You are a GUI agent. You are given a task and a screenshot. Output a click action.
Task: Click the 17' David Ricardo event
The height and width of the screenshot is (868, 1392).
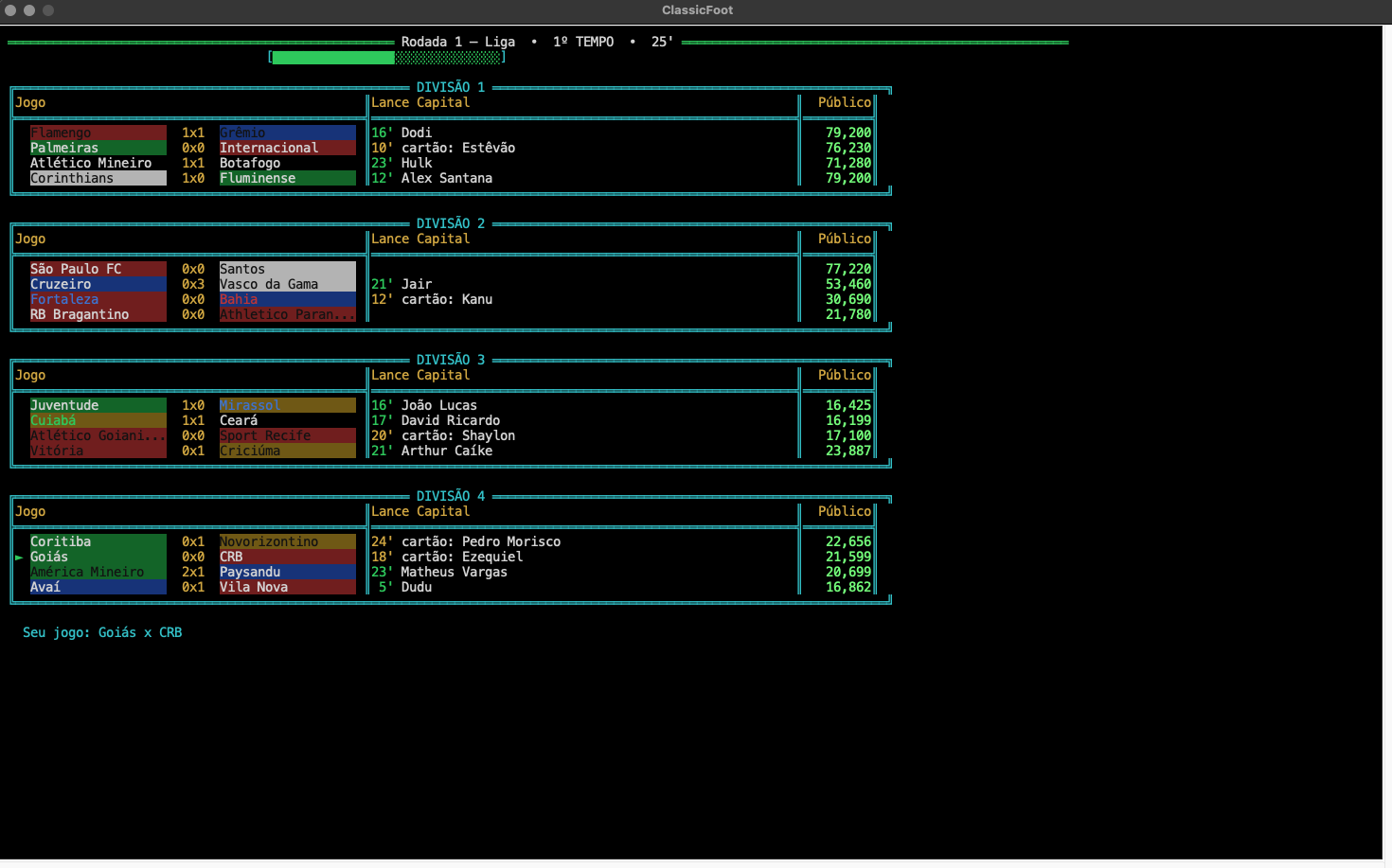(x=436, y=420)
